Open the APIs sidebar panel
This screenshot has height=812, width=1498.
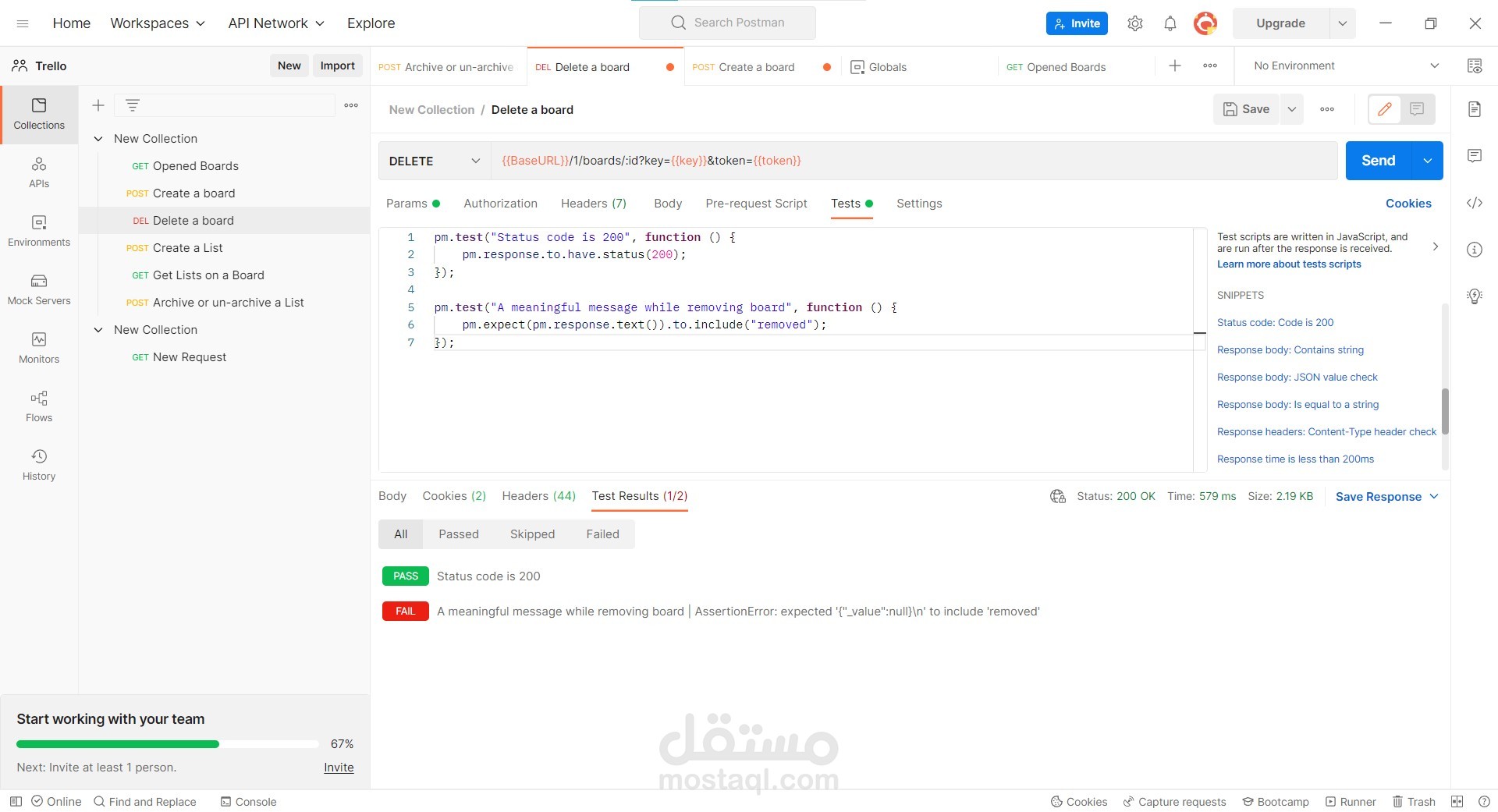[39, 172]
